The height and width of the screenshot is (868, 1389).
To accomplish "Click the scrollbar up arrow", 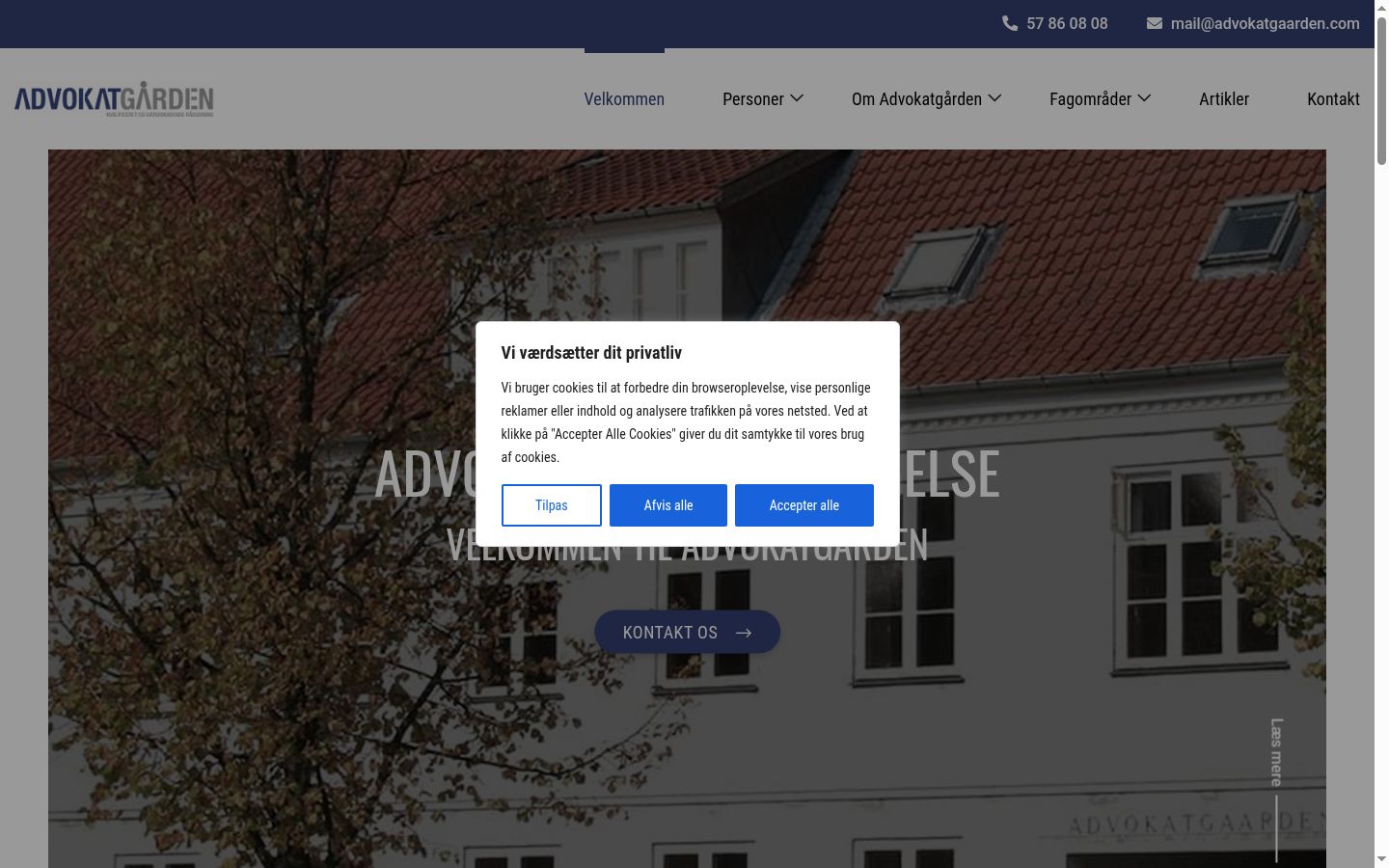I will tap(1381, 7).
